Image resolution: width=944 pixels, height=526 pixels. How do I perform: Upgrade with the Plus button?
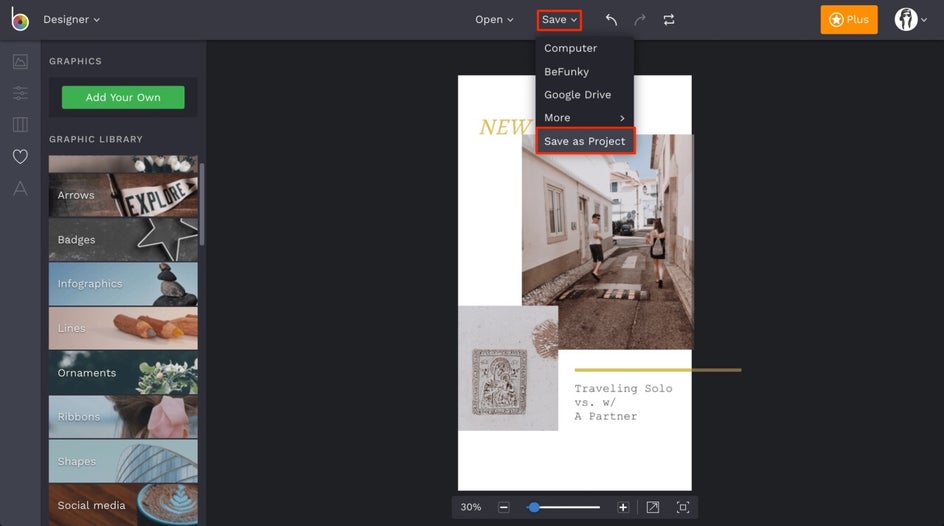tap(849, 19)
